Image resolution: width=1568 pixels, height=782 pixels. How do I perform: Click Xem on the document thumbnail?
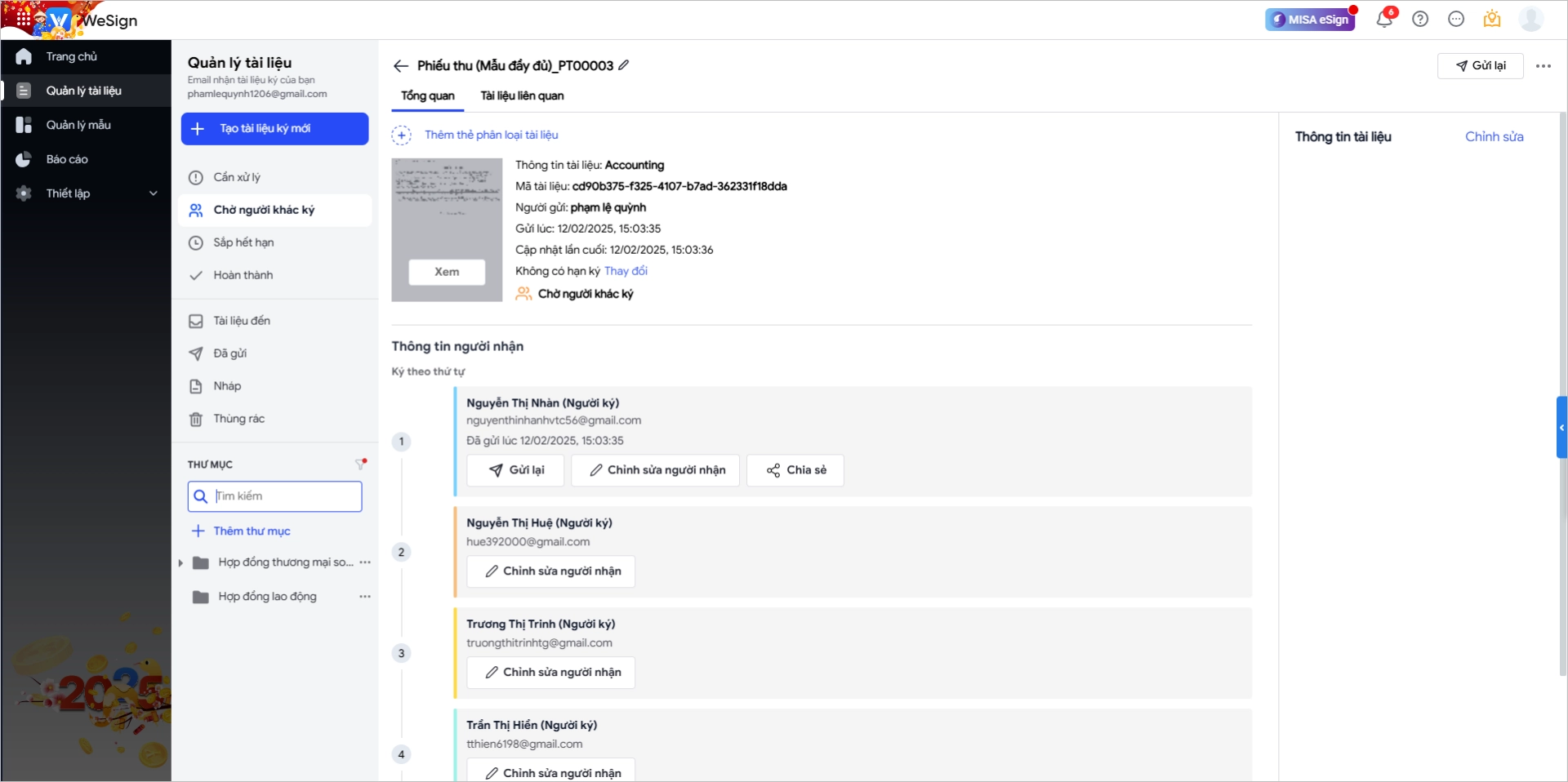447,272
